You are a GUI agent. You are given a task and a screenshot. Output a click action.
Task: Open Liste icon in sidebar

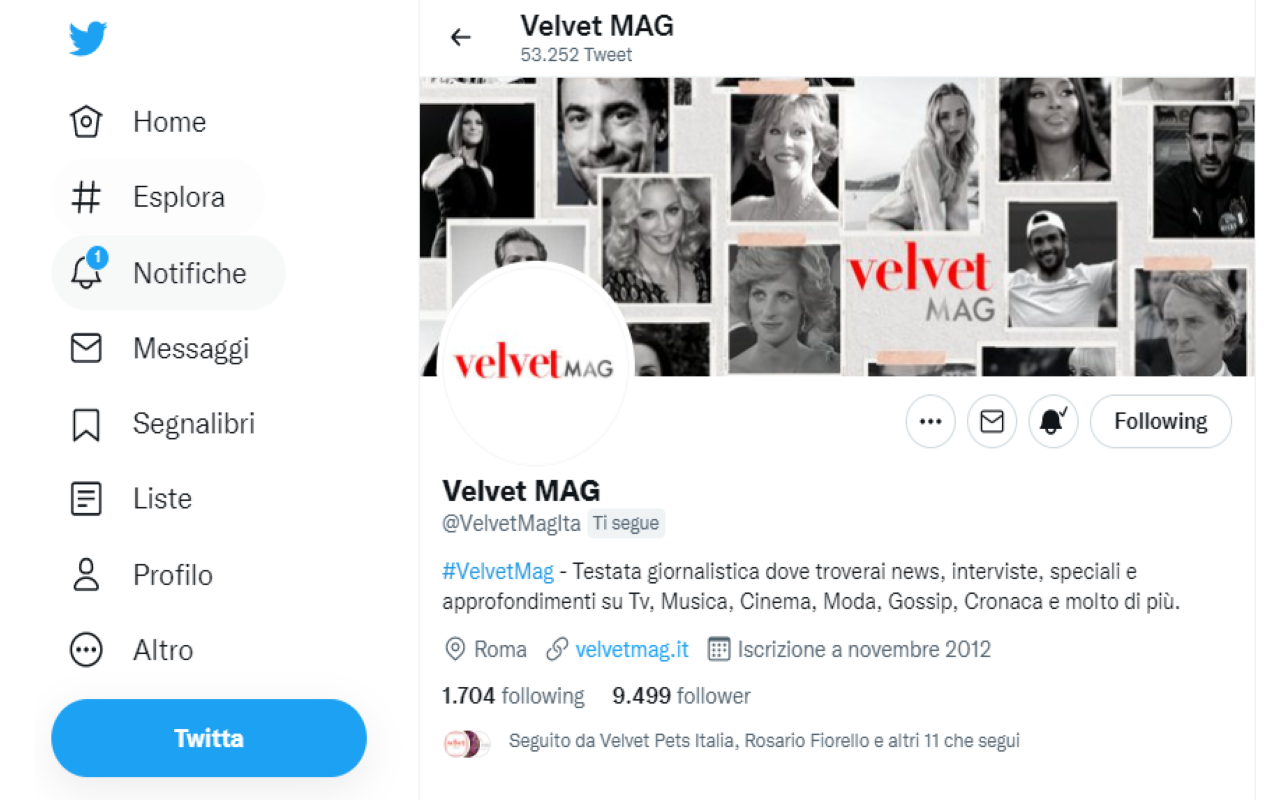tap(87, 499)
